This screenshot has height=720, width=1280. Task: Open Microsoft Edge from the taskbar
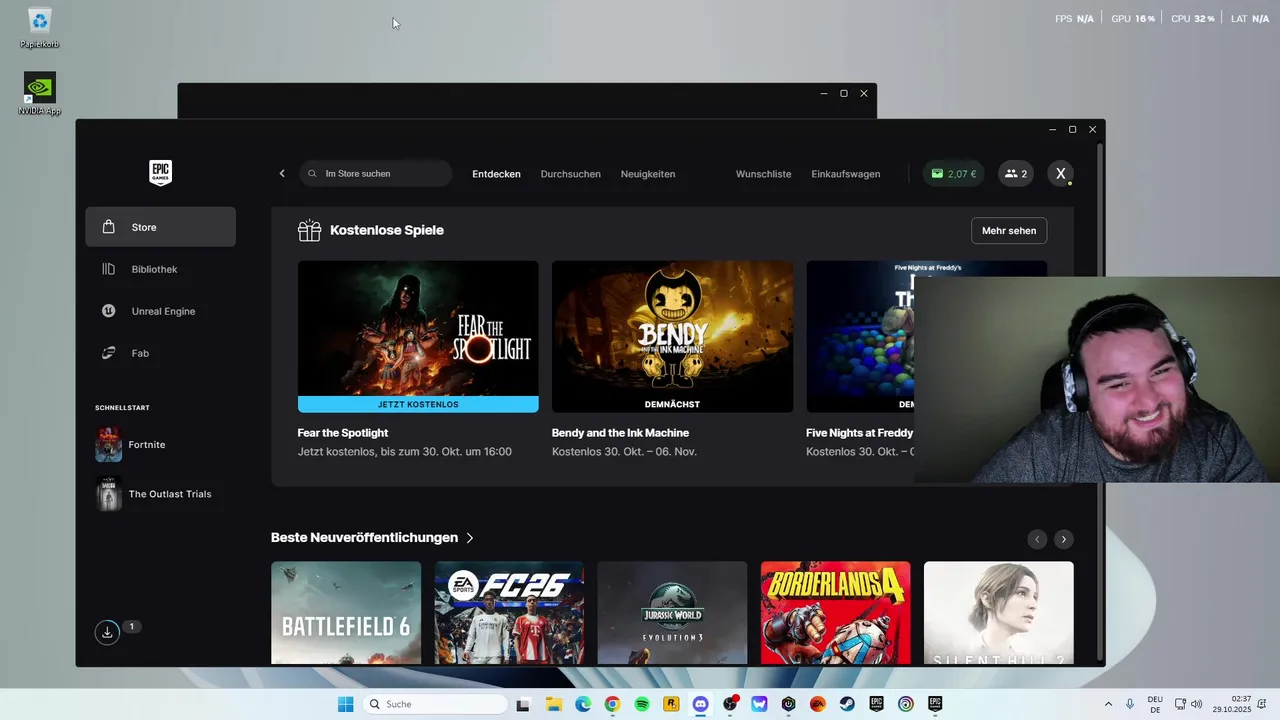583,704
